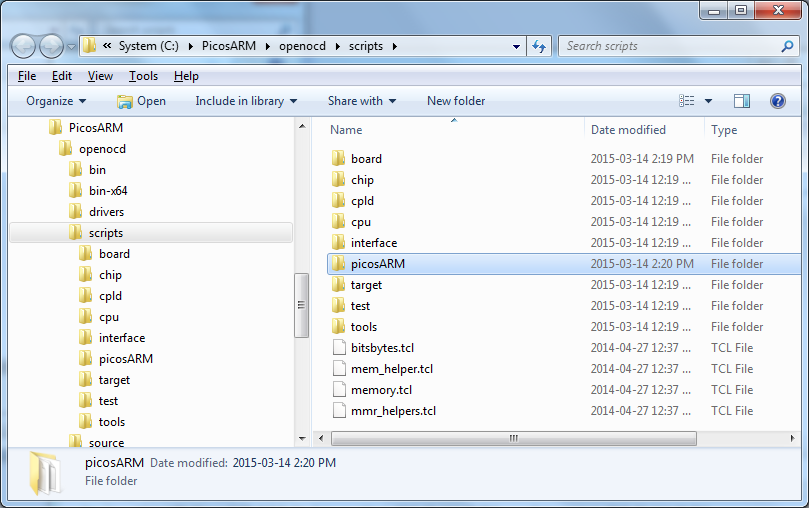Select the target folder icon in file list
Viewport: 809px width, 508px height.
[339, 285]
